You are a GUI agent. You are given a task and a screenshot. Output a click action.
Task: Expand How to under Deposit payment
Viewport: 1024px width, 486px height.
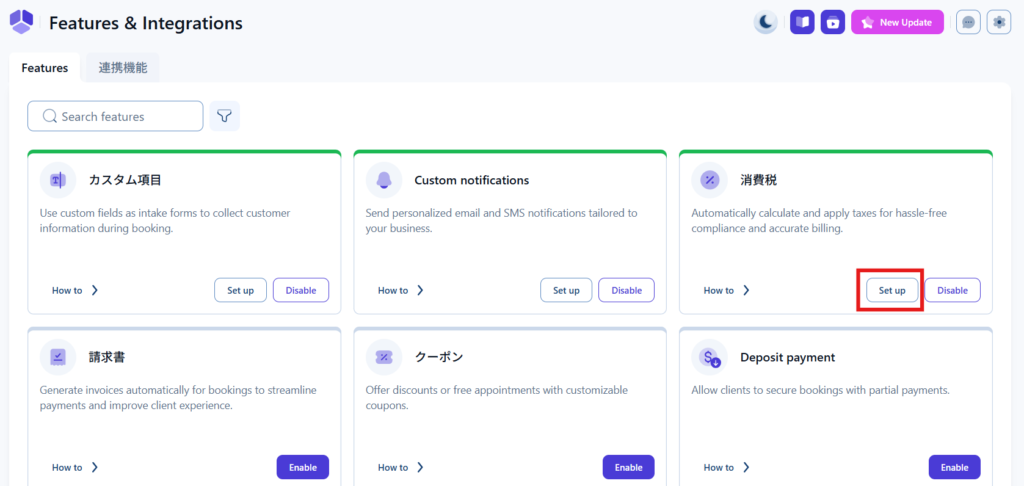727,467
